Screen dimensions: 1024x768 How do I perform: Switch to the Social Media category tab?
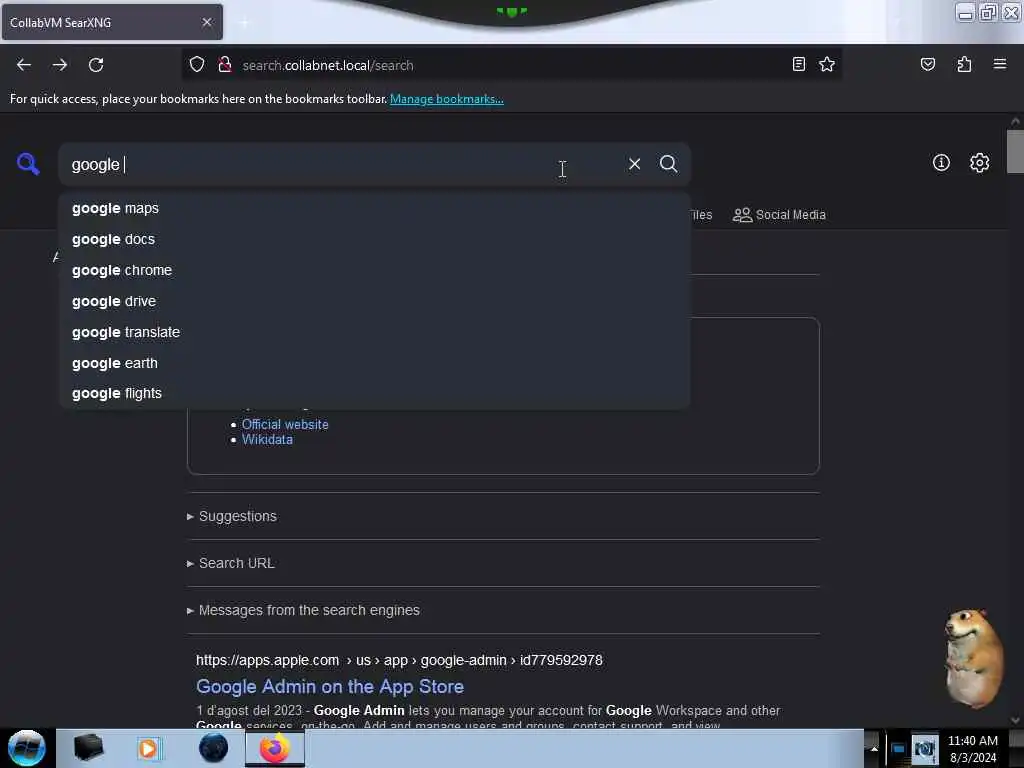pyautogui.click(x=779, y=215)
